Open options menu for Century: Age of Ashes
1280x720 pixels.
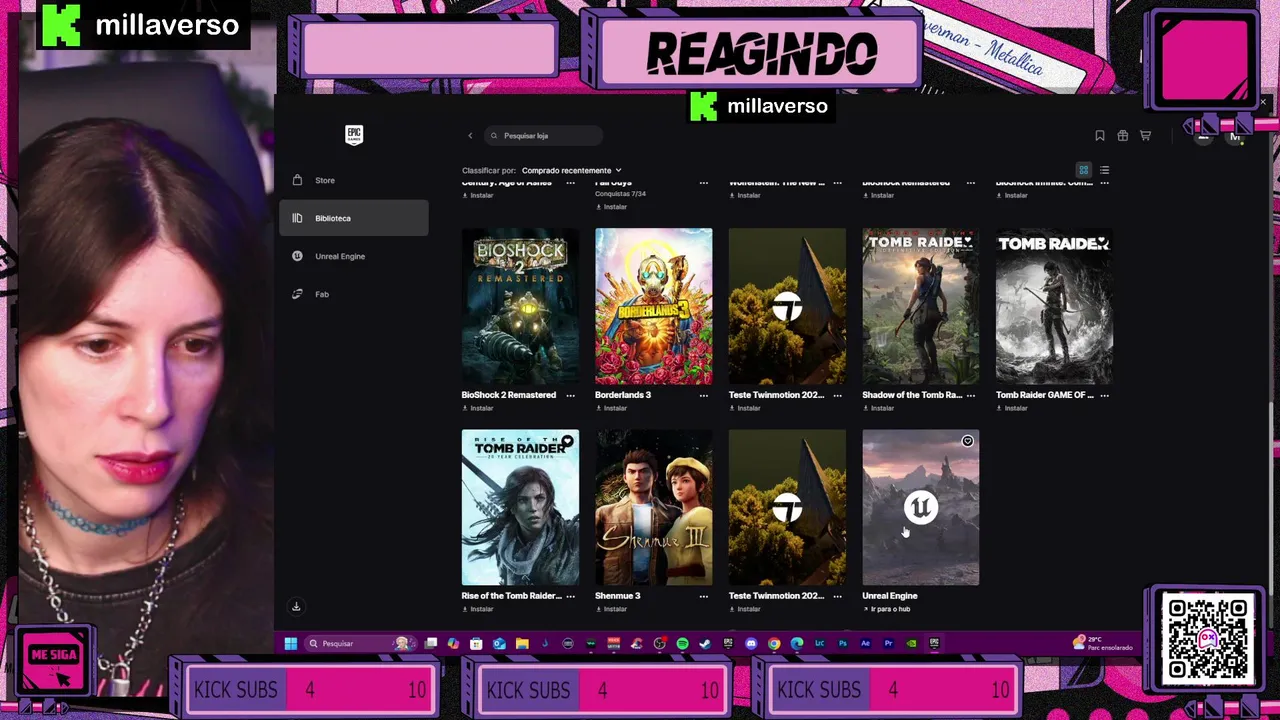pyautogui.click(x=570, y=183)
